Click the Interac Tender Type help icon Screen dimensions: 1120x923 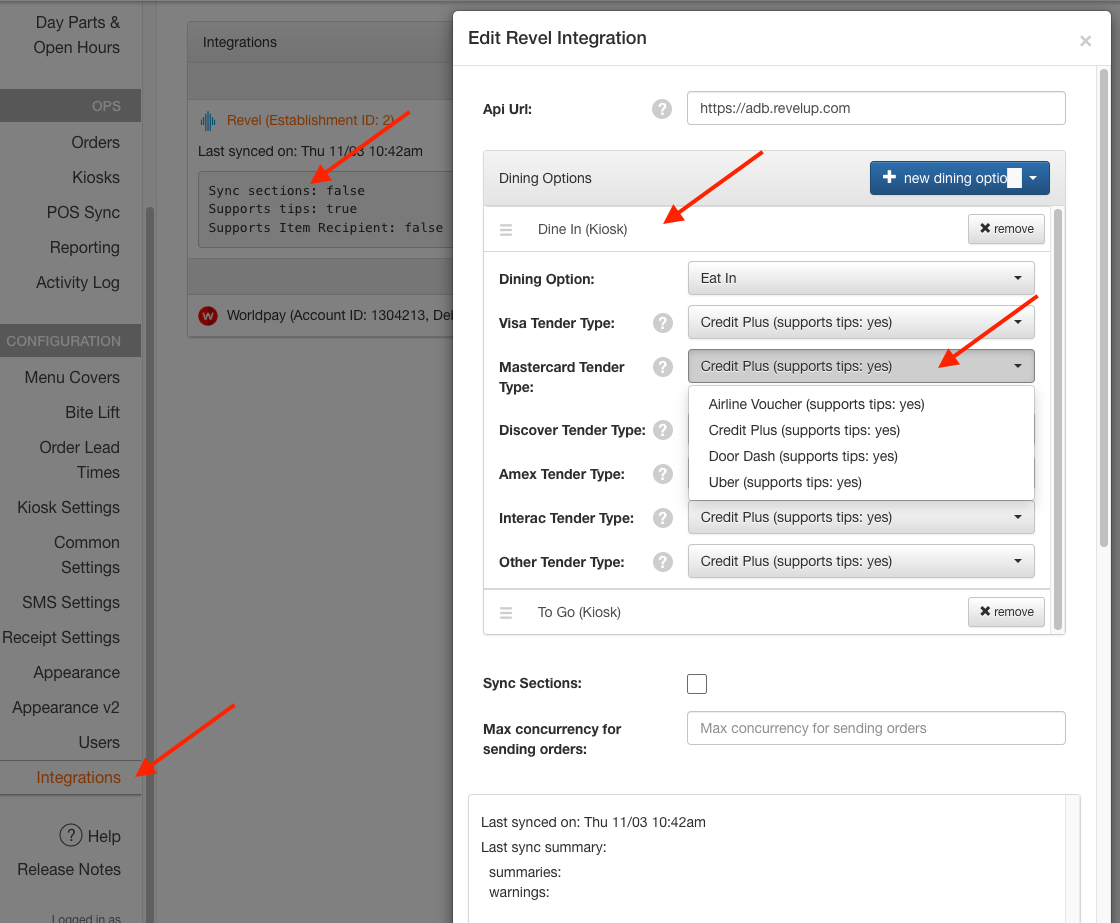(663, 518)
